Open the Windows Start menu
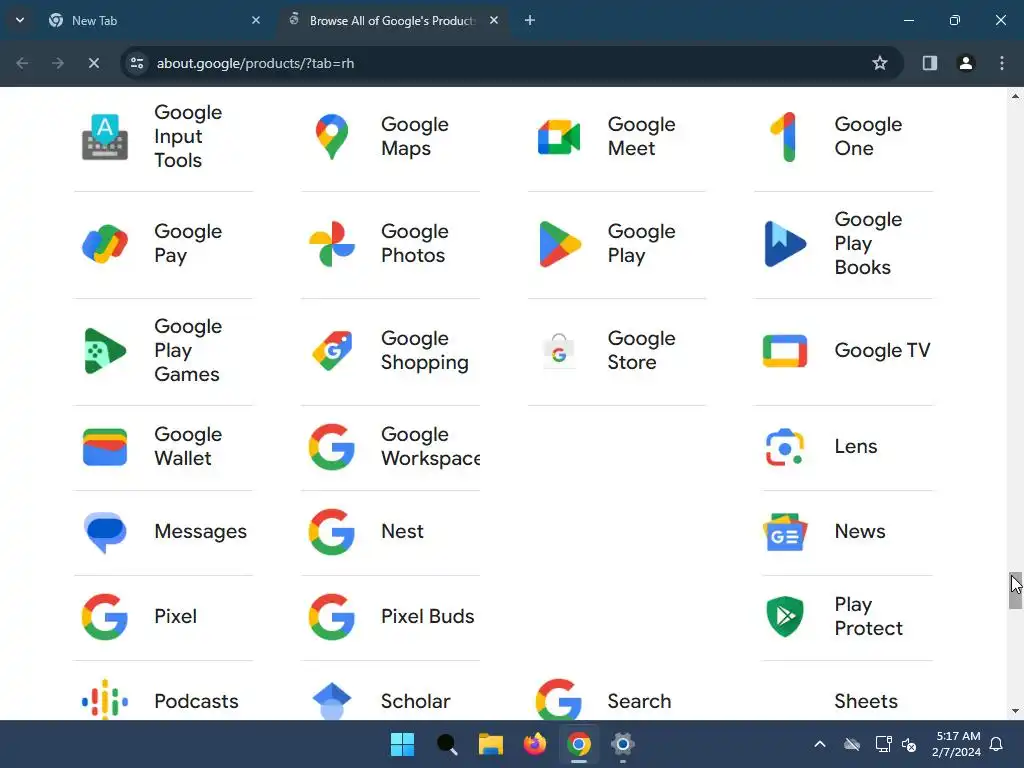This screenshot has height=768, width=1024. point(402,744)
